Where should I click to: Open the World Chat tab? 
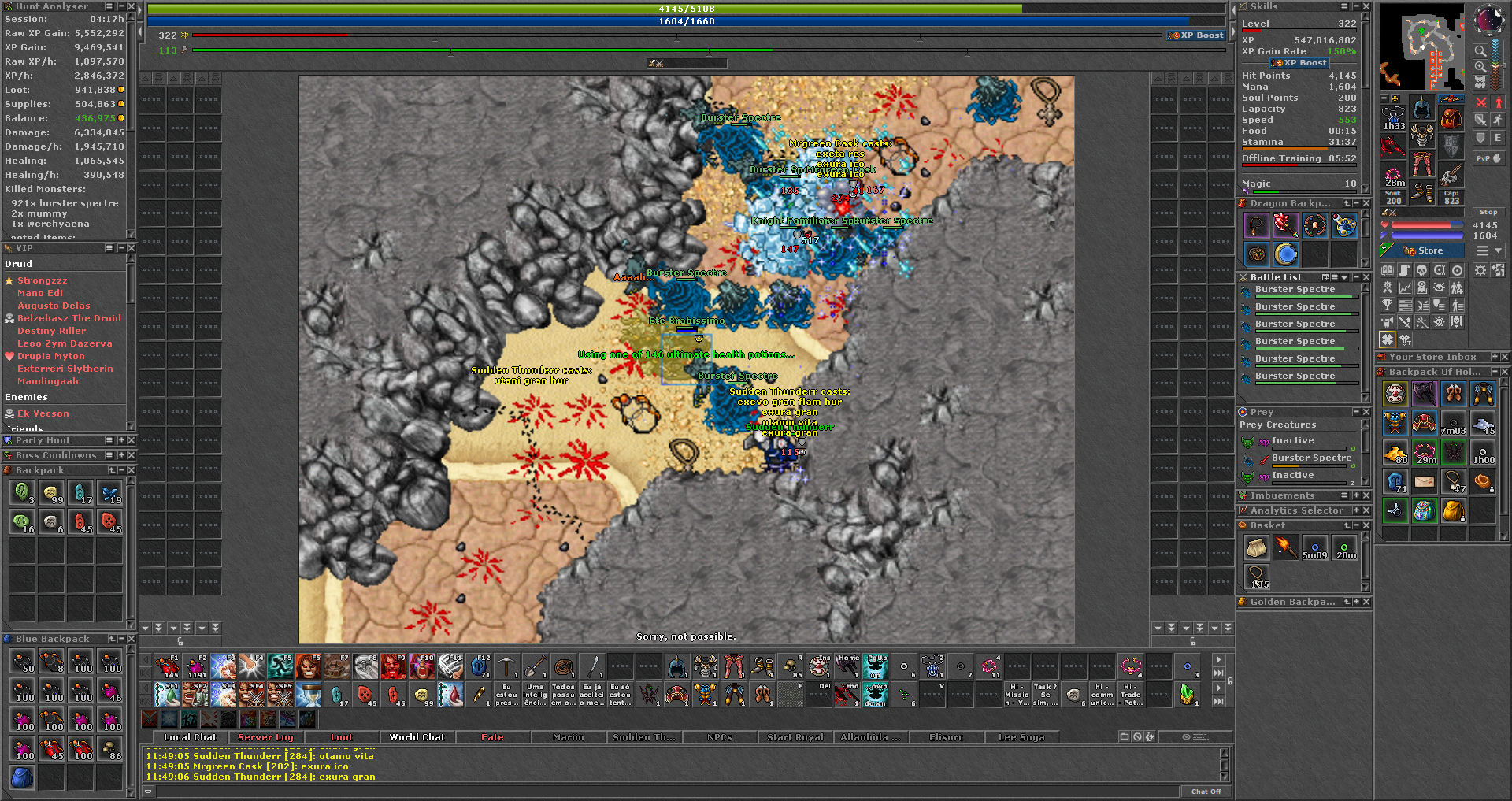417,737
